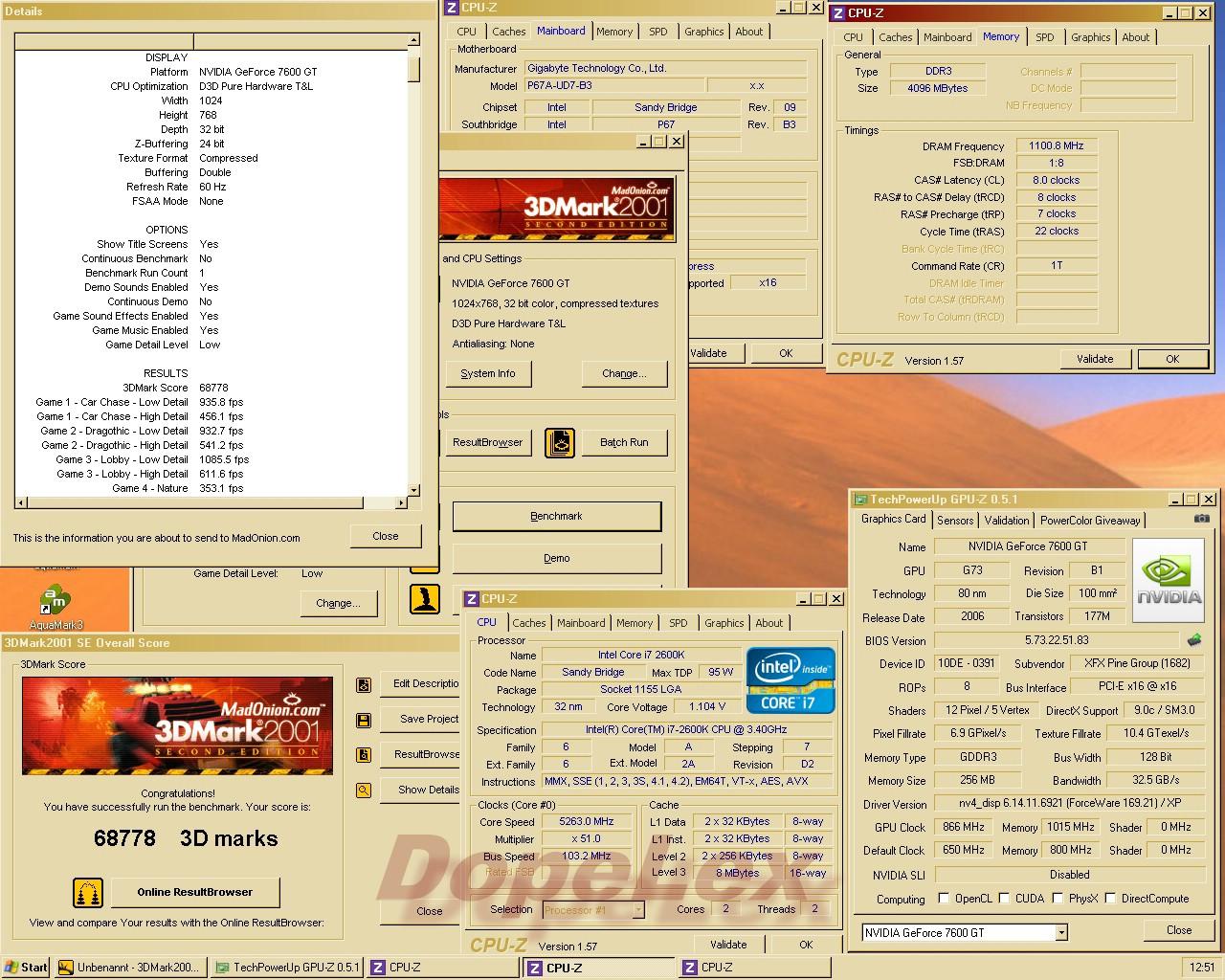Open Graphics tab in CPU-Z Memory window
The width and height of the screenshot is (1225, 980).
tap(1091, 37)
